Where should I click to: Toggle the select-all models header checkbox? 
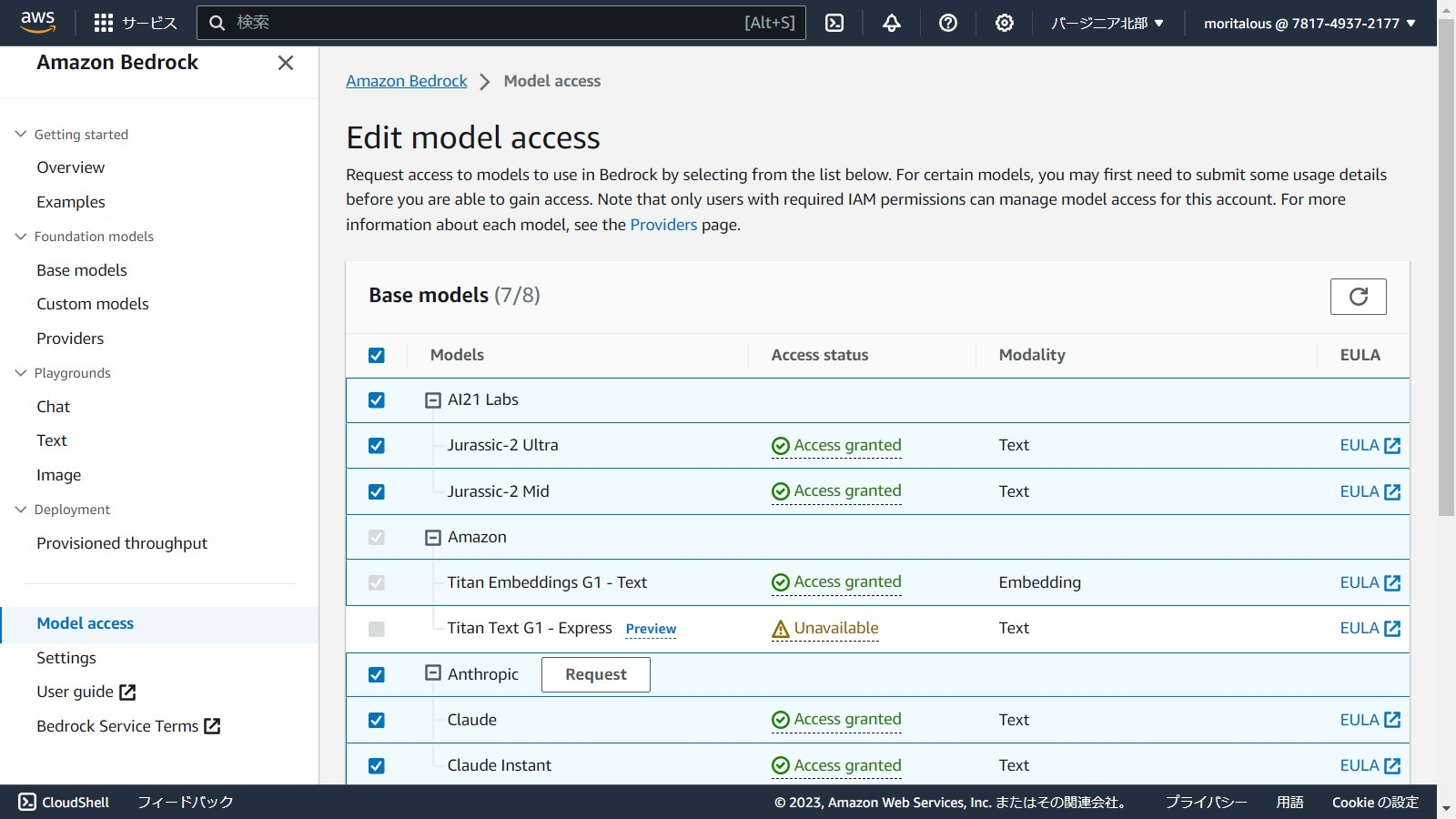tap(377, 356)
